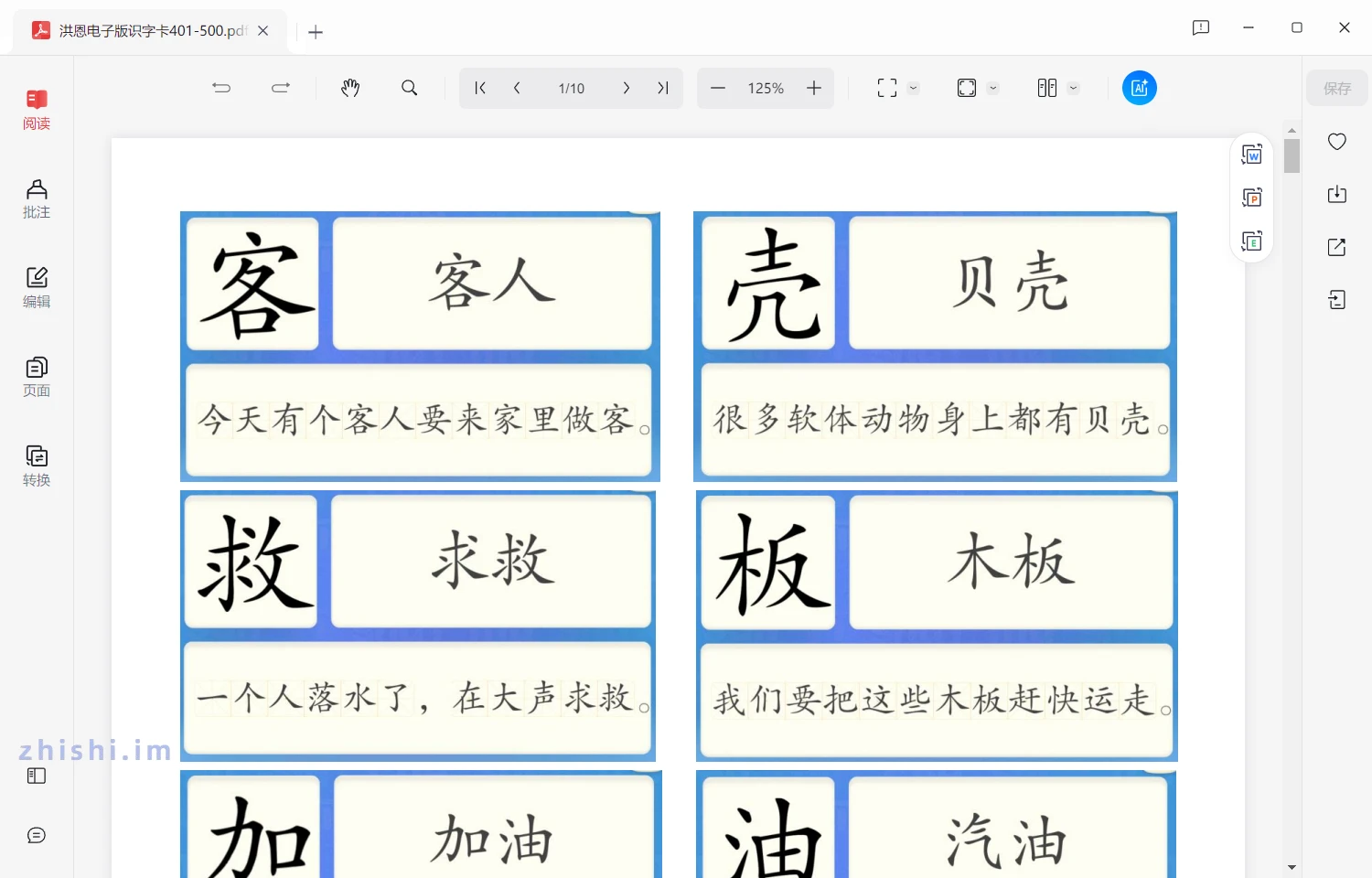Click the scrollbar down arrow
This screenshot has width=1372, height=878.
(1292, 867)
